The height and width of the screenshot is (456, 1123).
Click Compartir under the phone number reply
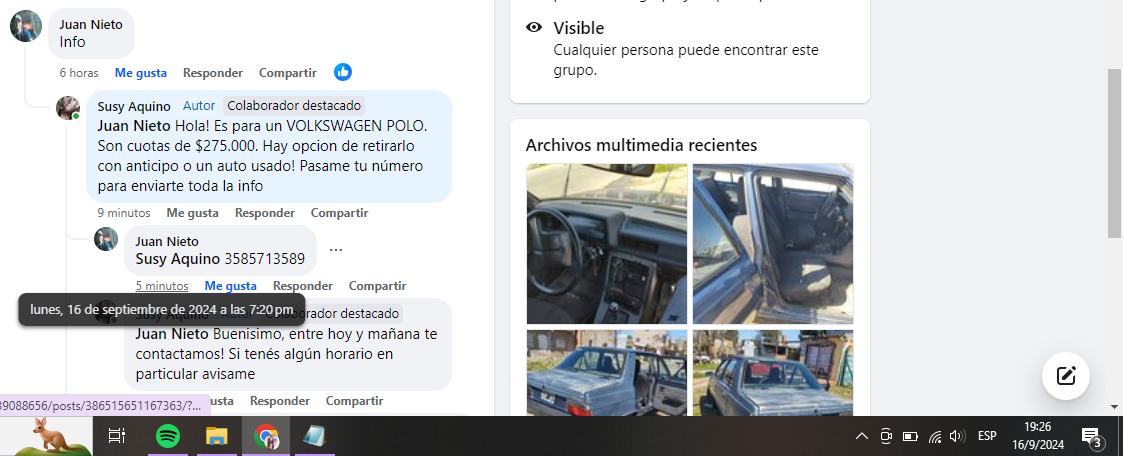377,286
